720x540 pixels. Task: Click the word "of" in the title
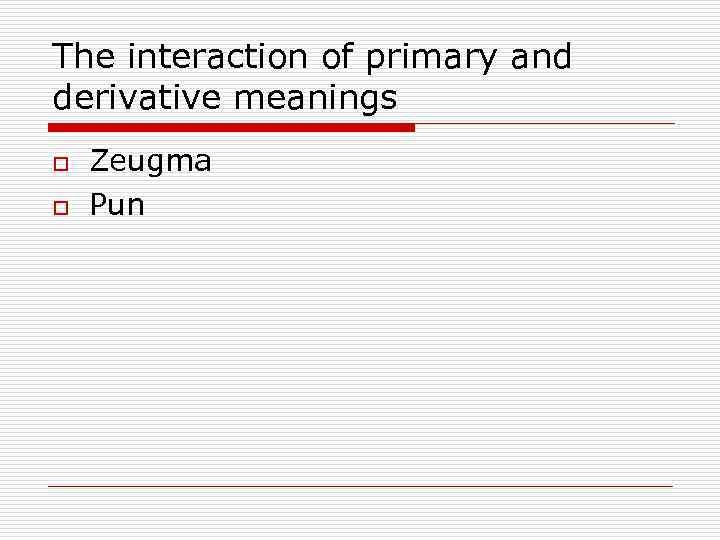[337, 57]
